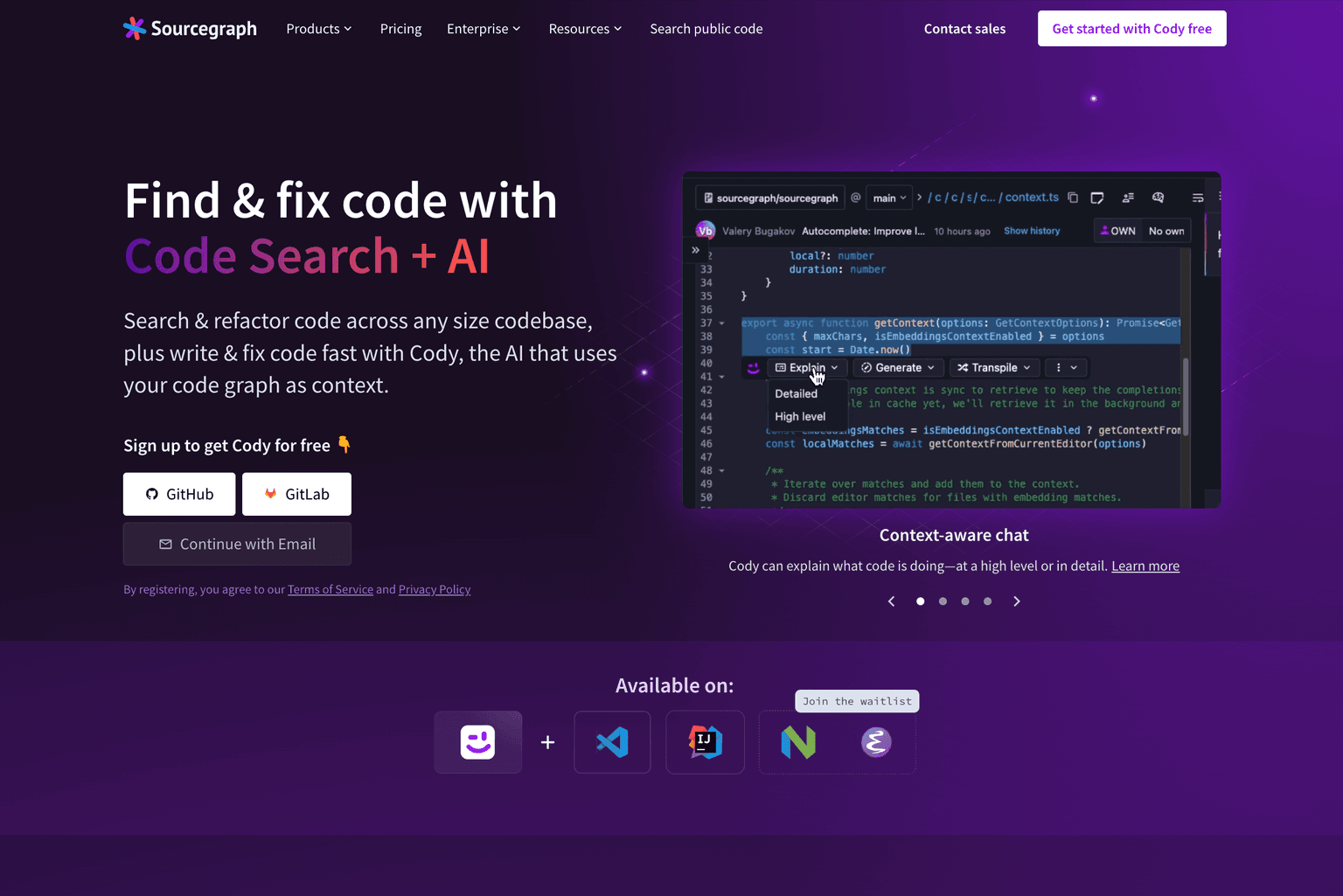
Task: Click the '10 hours ago' timestamp
Action: point(962,231)
